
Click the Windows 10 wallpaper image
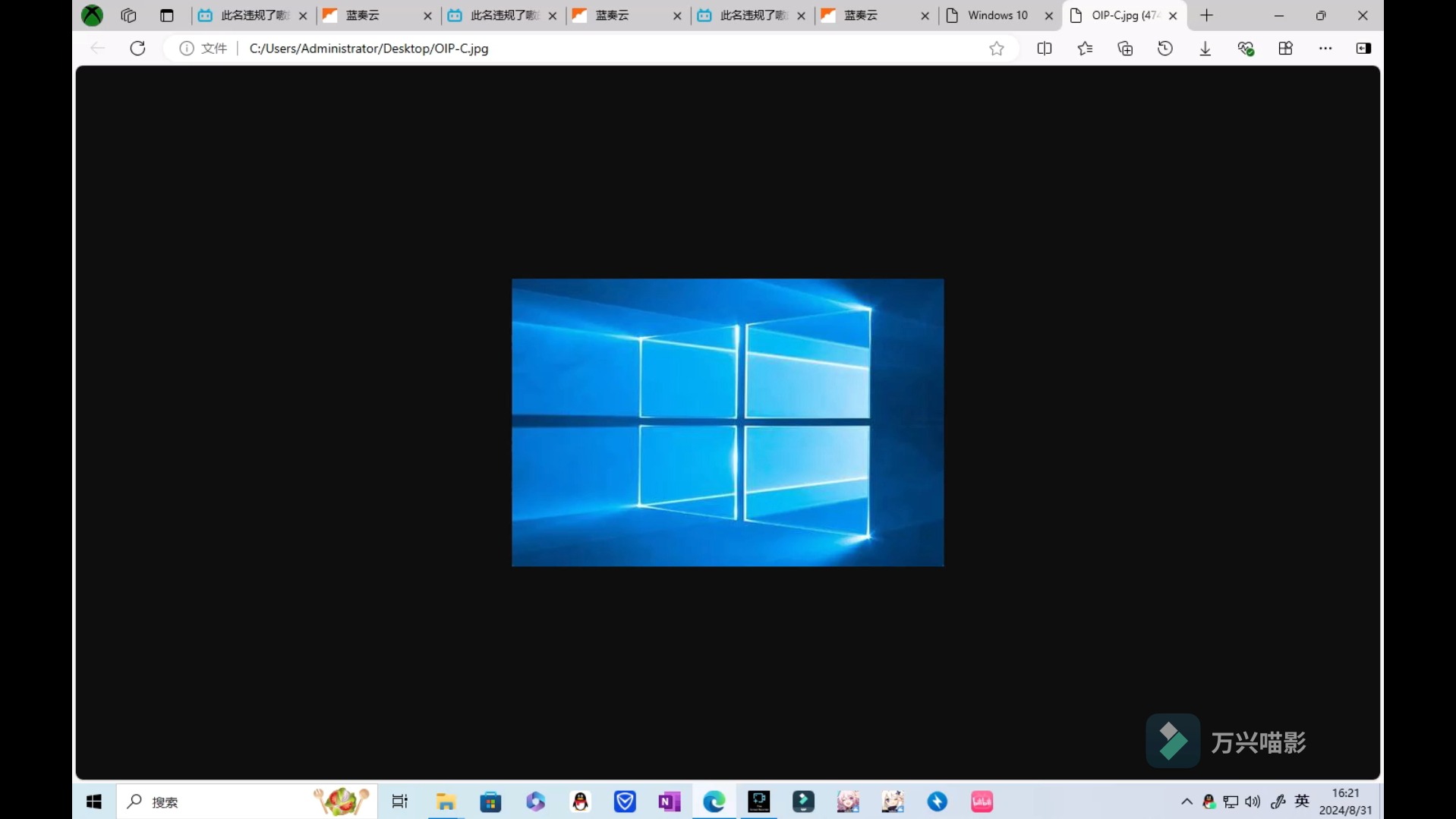click(x=727, y=422)
